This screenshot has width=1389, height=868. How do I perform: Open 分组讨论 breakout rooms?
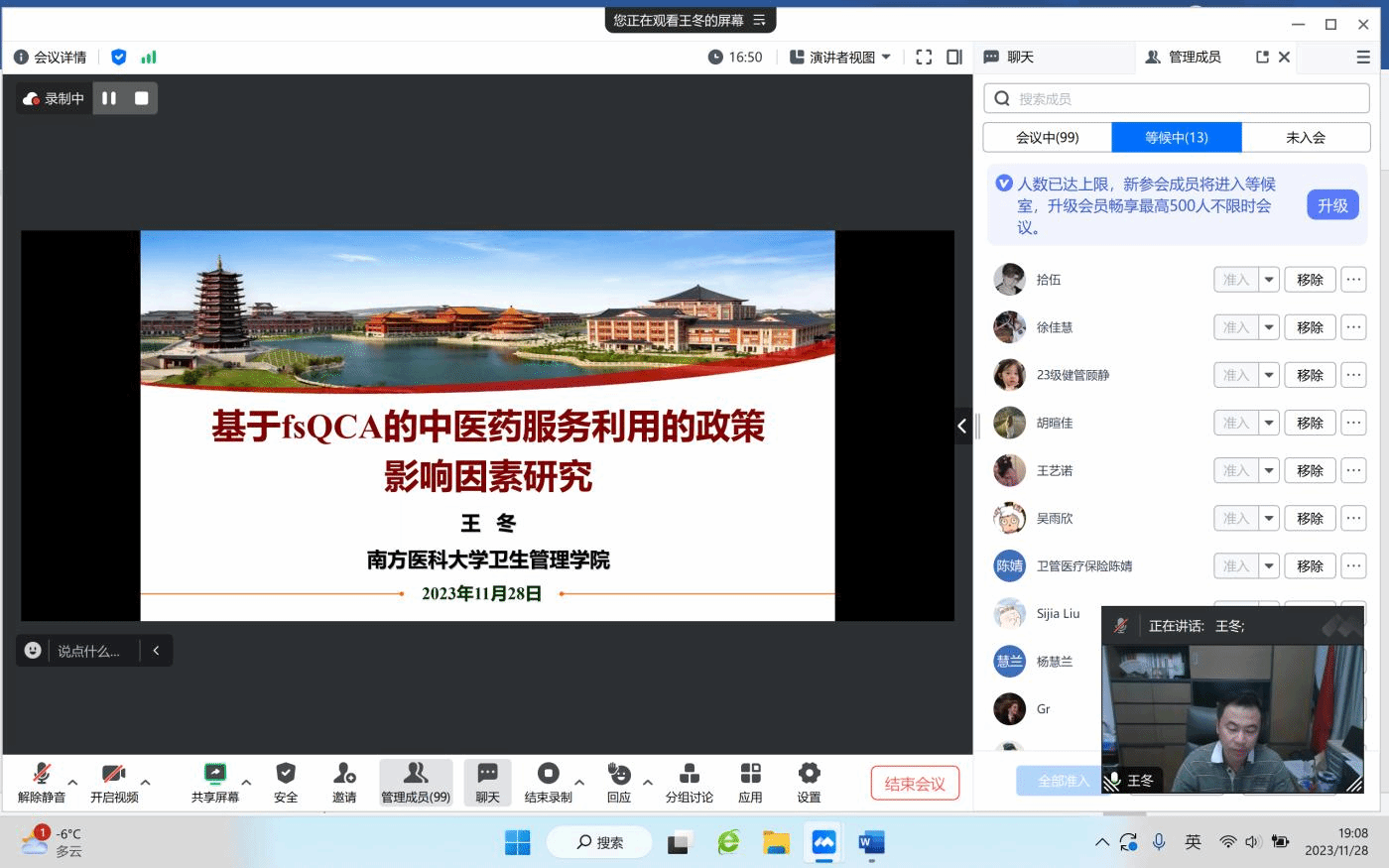689,775
